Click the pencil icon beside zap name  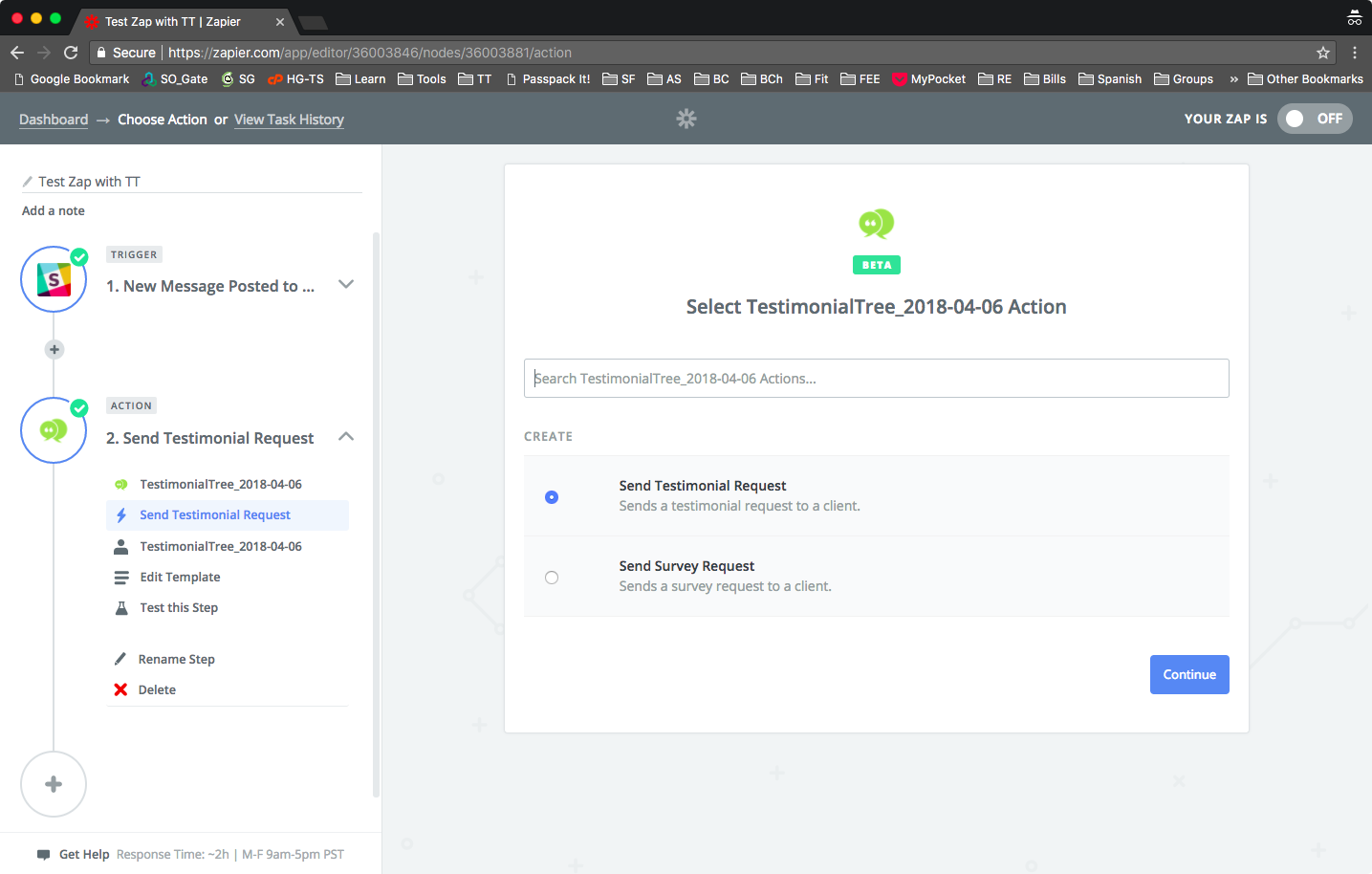[x=28, y=182]
